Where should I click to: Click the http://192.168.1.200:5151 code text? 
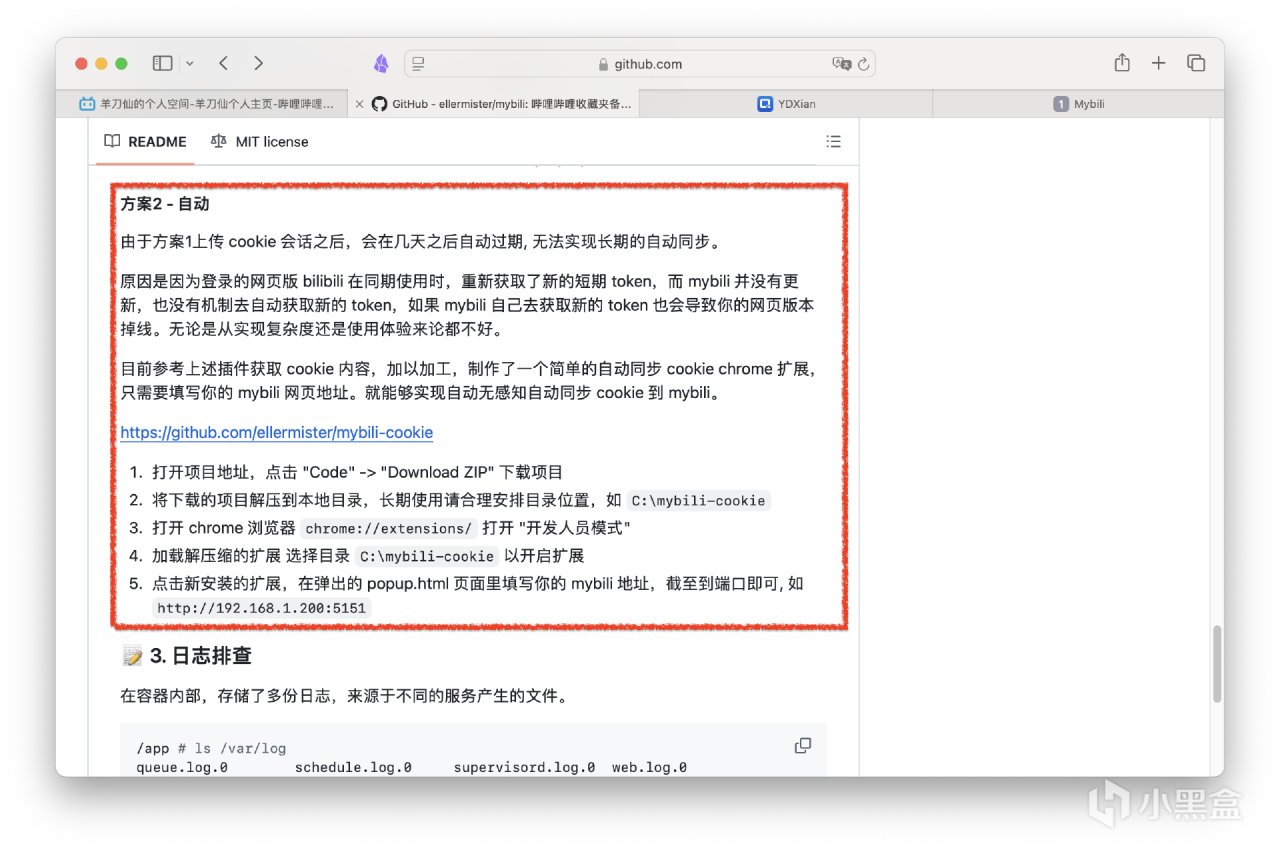263,607
